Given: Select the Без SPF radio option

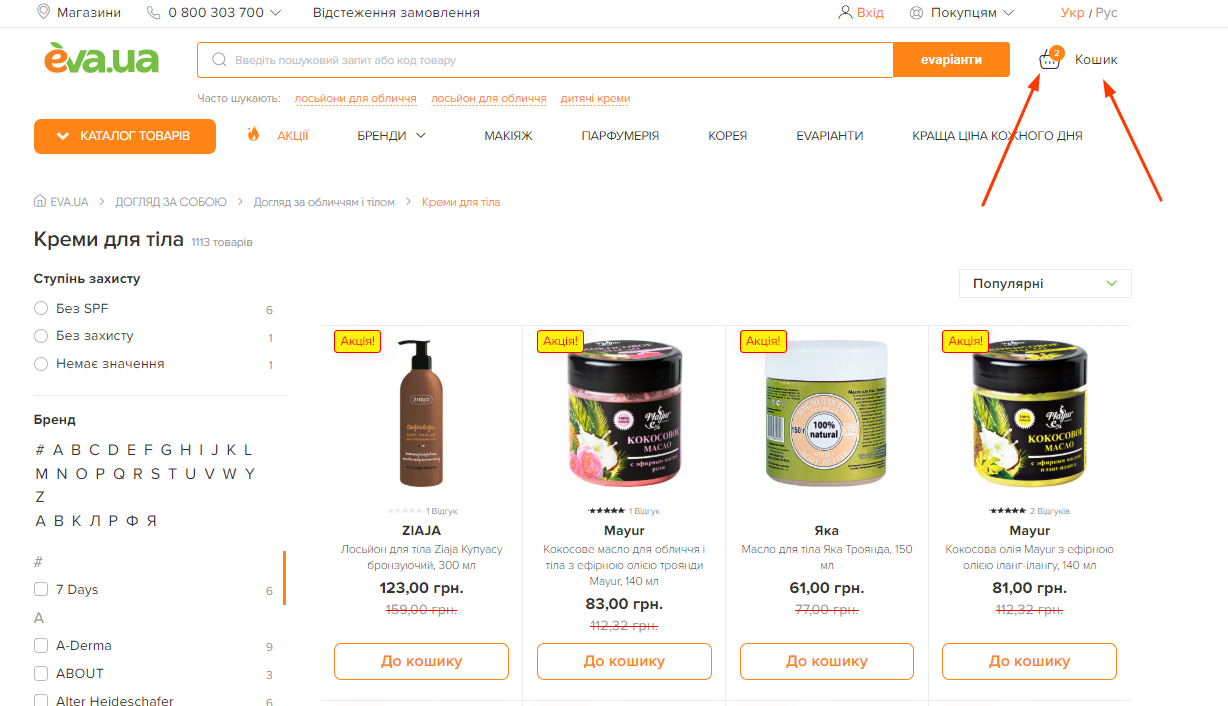Looking at the screenshot, I should click(x=41, y=308).
